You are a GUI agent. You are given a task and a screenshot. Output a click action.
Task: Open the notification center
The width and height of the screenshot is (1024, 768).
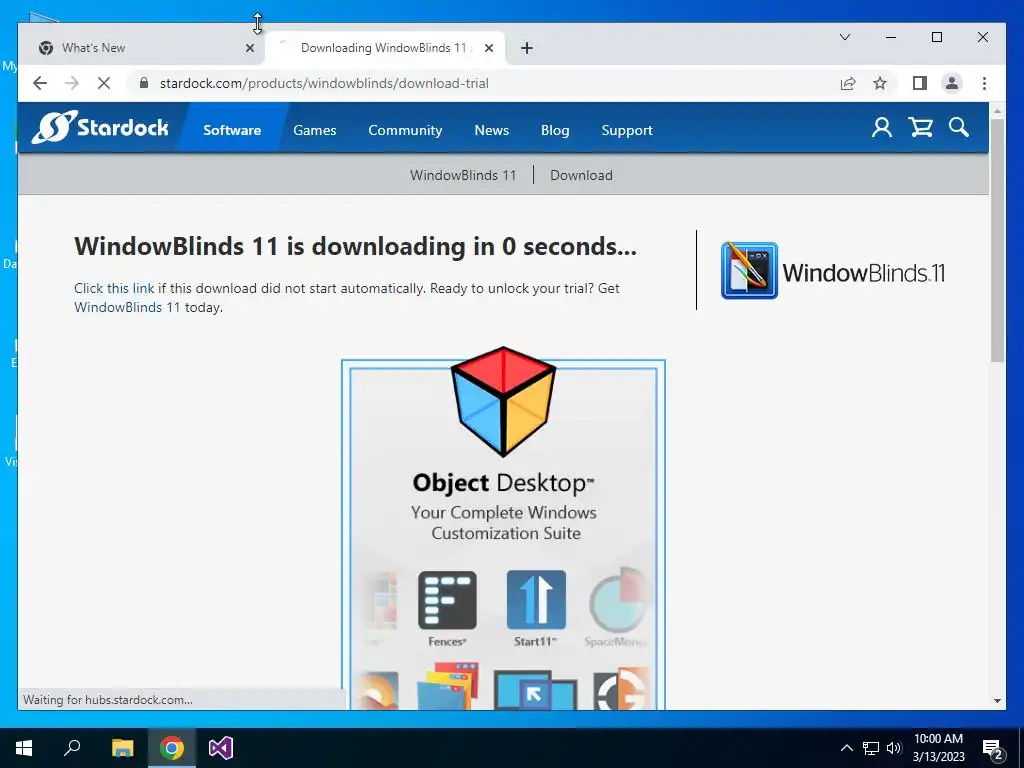point(993,748)
